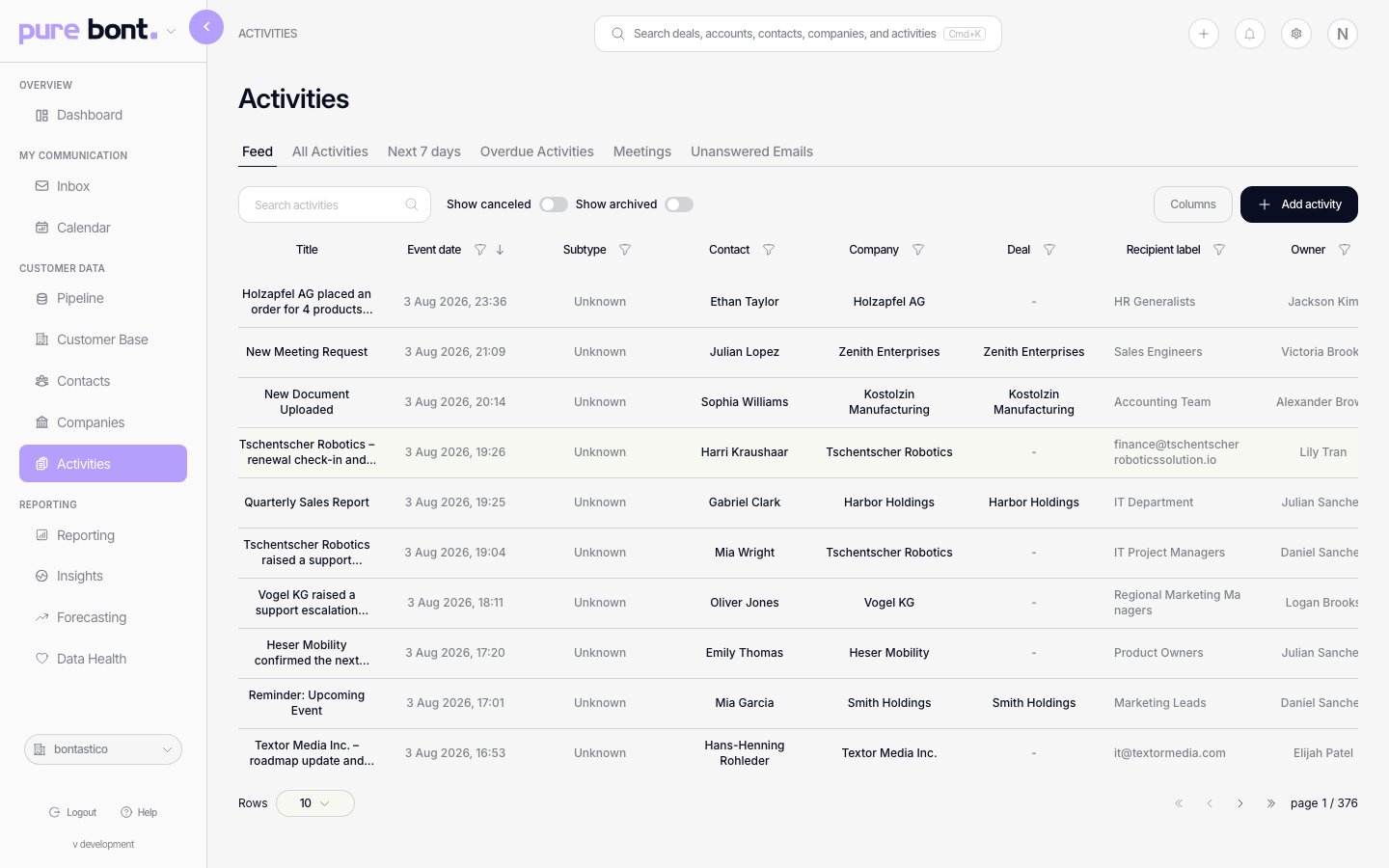Image resolution: width=1389 pixels, height=868 pixels.
Task: Open settings gear icon in the header
Action: pyautogui.click(x=1296, y=34)
